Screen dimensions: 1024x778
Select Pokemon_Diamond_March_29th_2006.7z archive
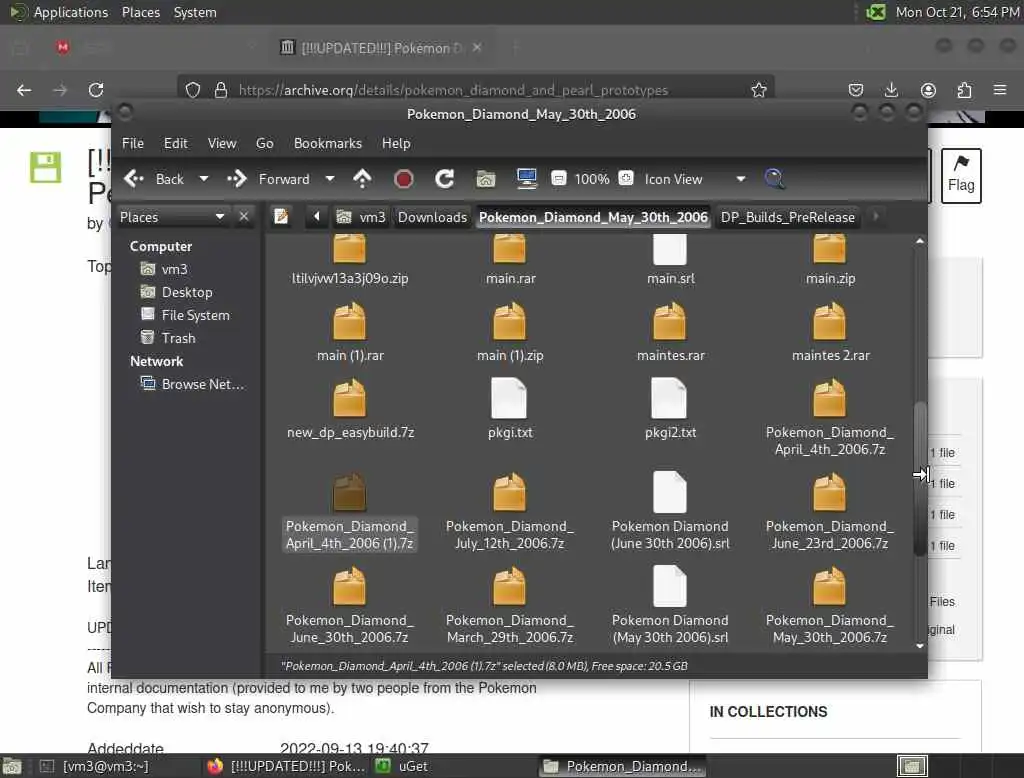pos(510,606)
